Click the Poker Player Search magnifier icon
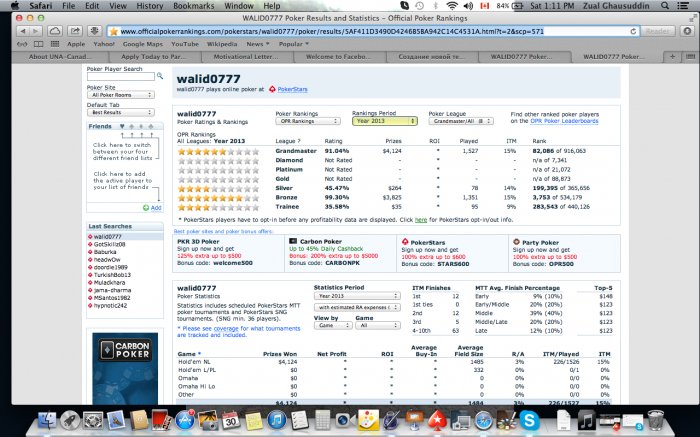The image size is (700, 437). coord(160,76)
